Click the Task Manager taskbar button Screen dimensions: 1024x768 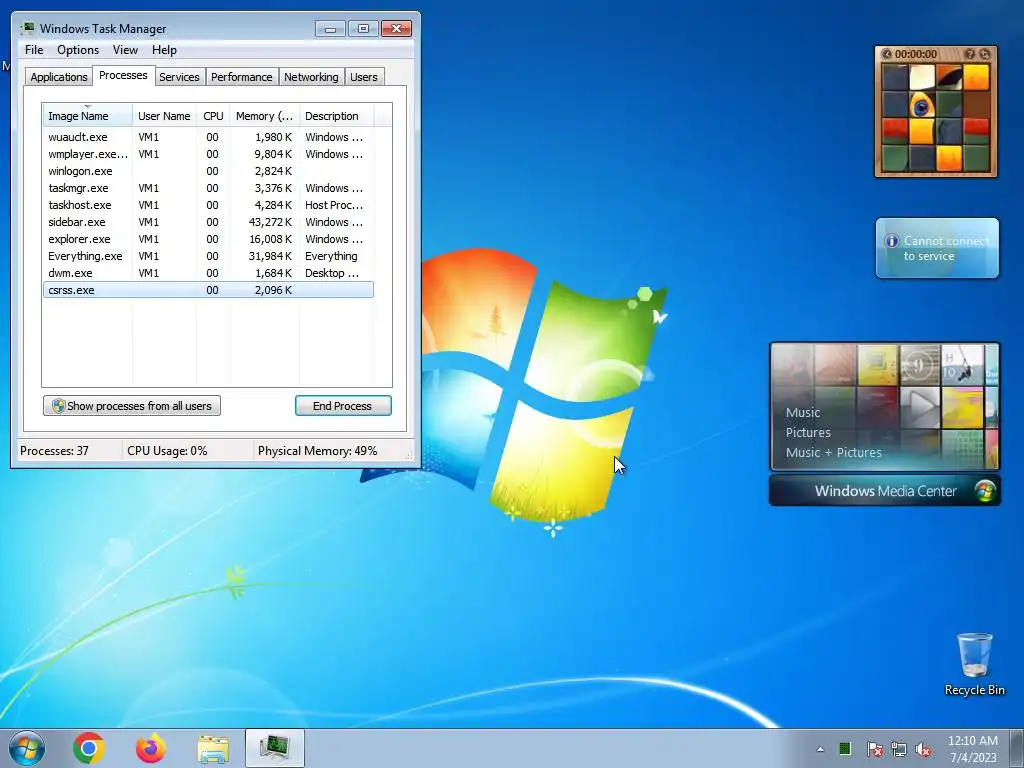tap(275, 748)
